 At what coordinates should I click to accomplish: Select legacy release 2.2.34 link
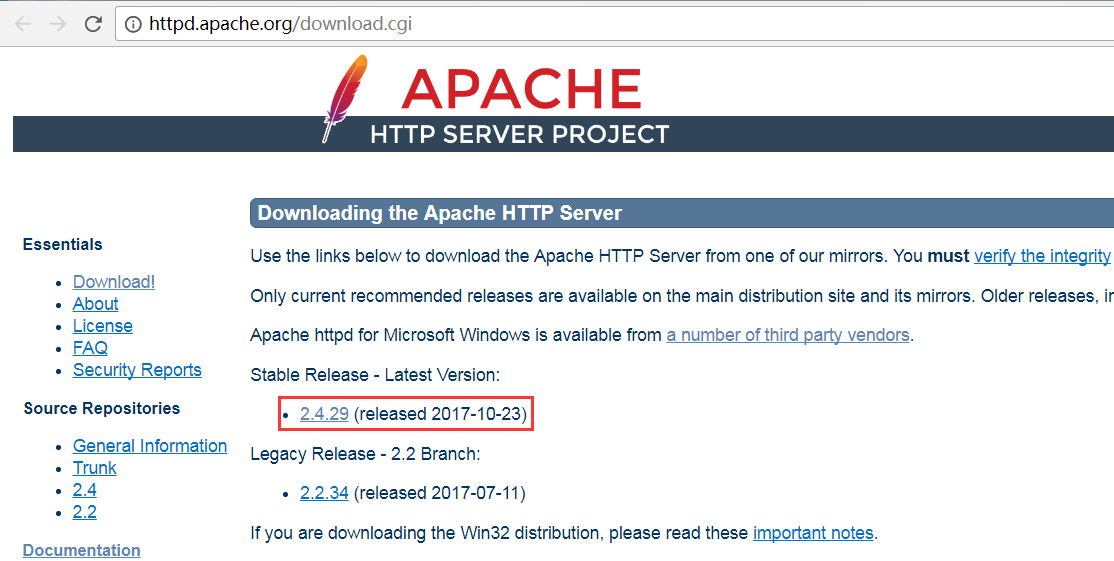(324, 493)
